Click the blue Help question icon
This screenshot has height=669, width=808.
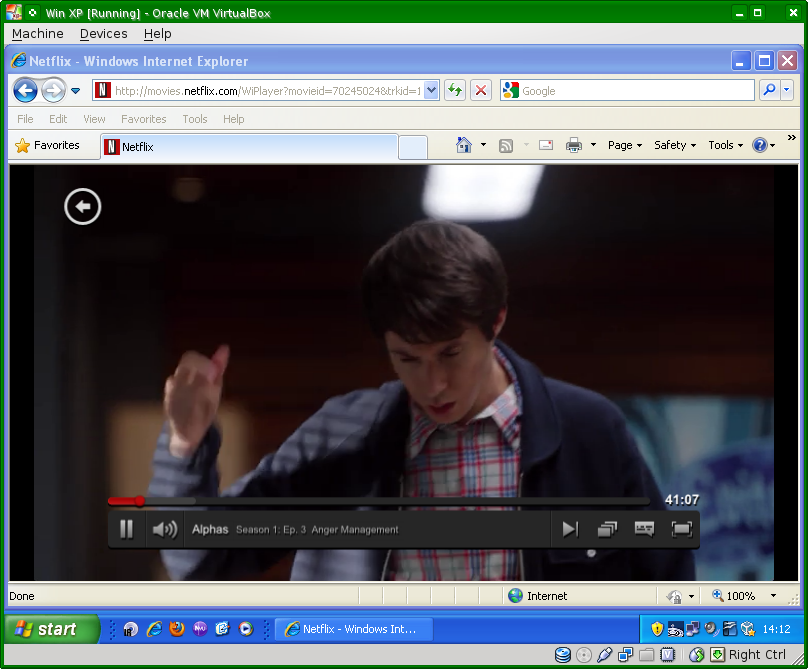tap(760, 145)
